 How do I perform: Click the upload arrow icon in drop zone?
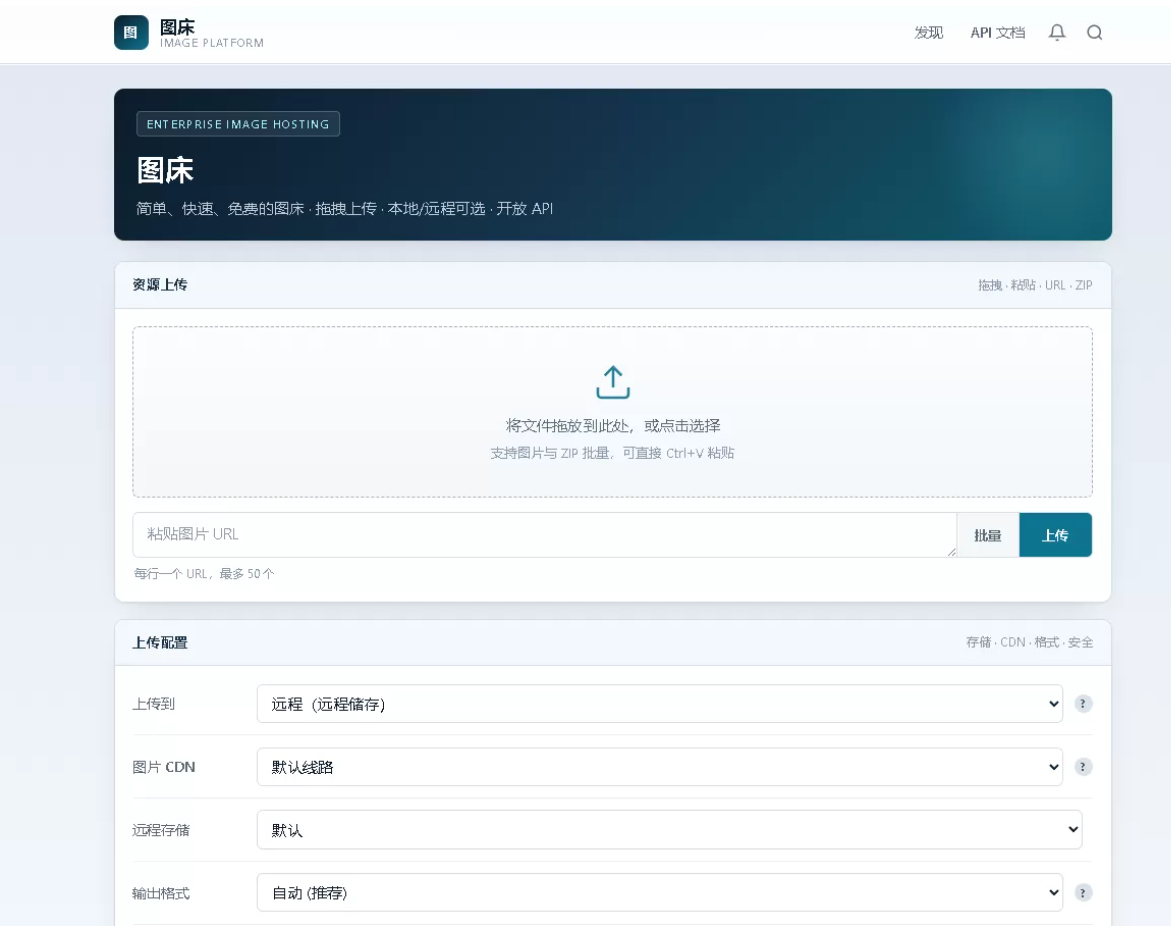612,382
